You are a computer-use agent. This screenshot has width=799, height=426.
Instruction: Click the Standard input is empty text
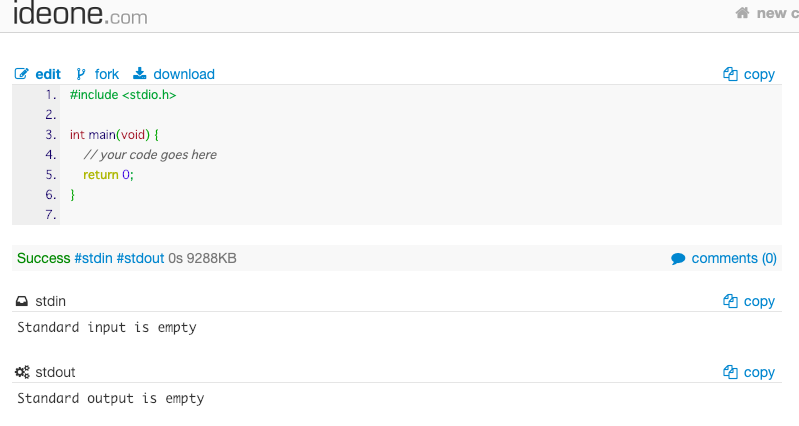coord(107,327)
